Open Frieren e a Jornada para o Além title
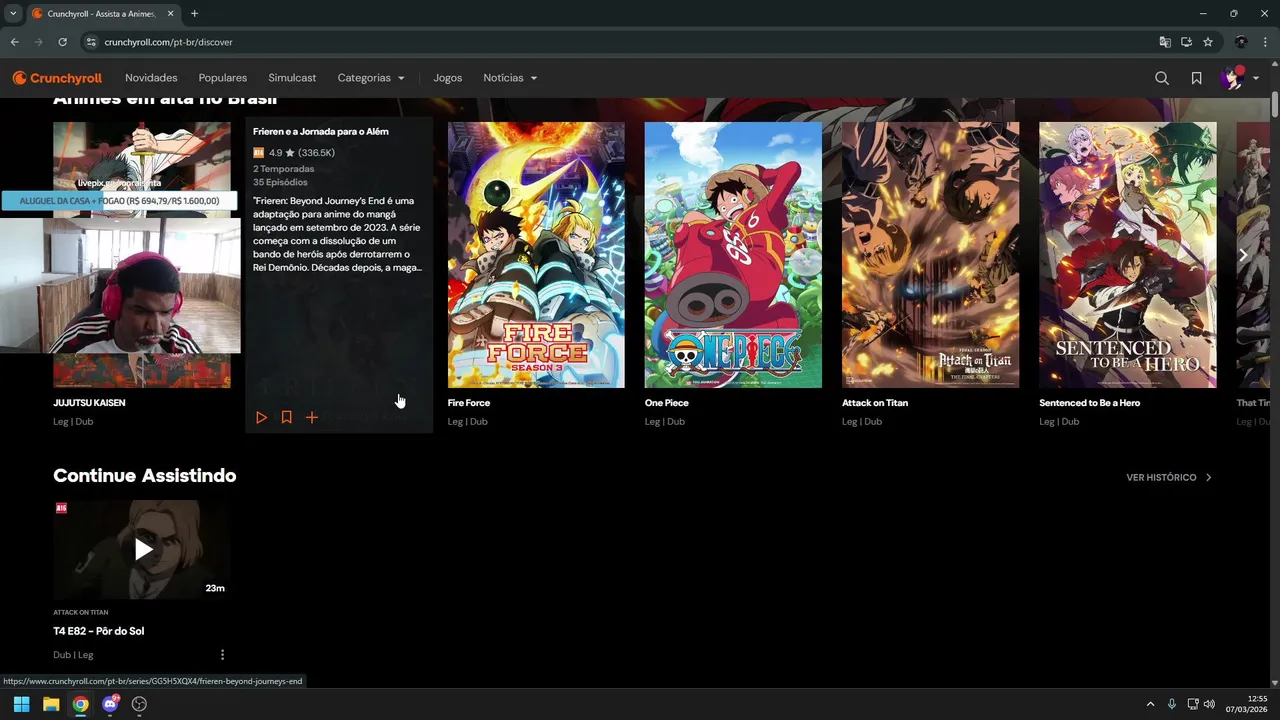 point(321,131)
